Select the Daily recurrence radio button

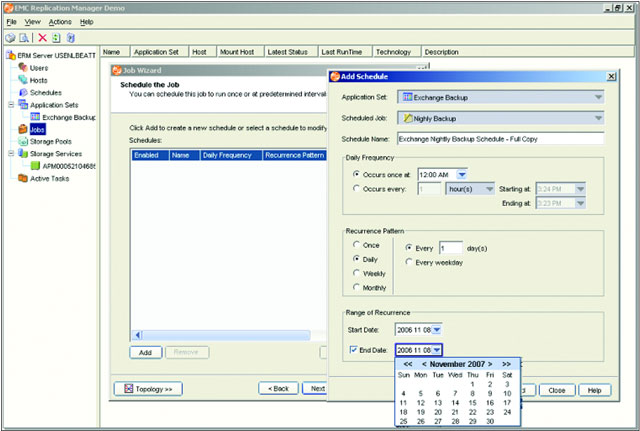[356, 258]
